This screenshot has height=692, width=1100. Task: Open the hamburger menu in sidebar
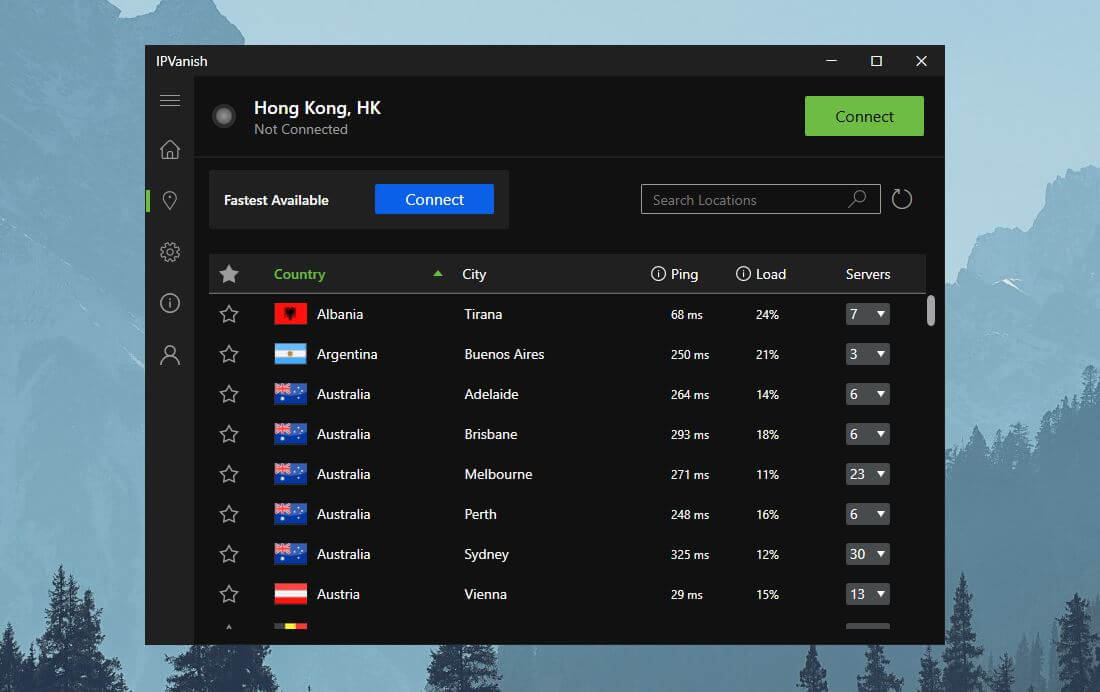(170, 100)
